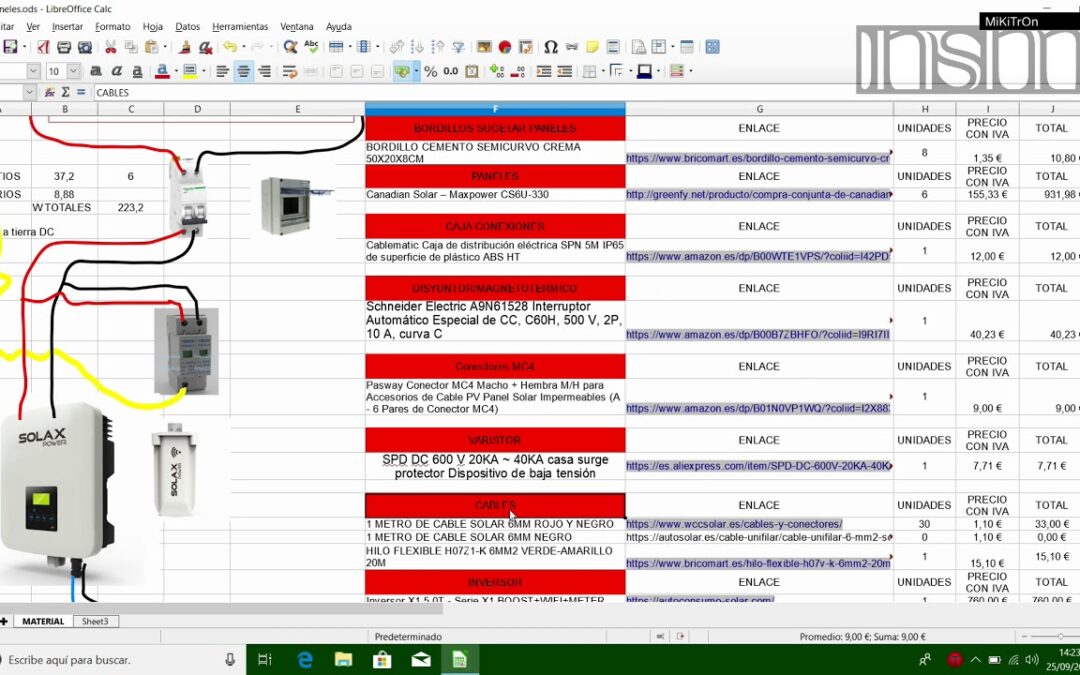
Task: Open the conditional formatting dropdown
Action: (691, 71)
